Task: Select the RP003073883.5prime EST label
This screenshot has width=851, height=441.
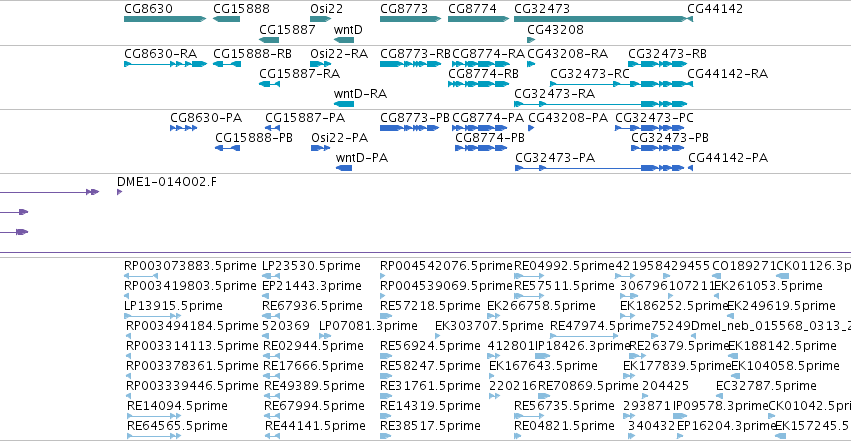Action: 190,266
